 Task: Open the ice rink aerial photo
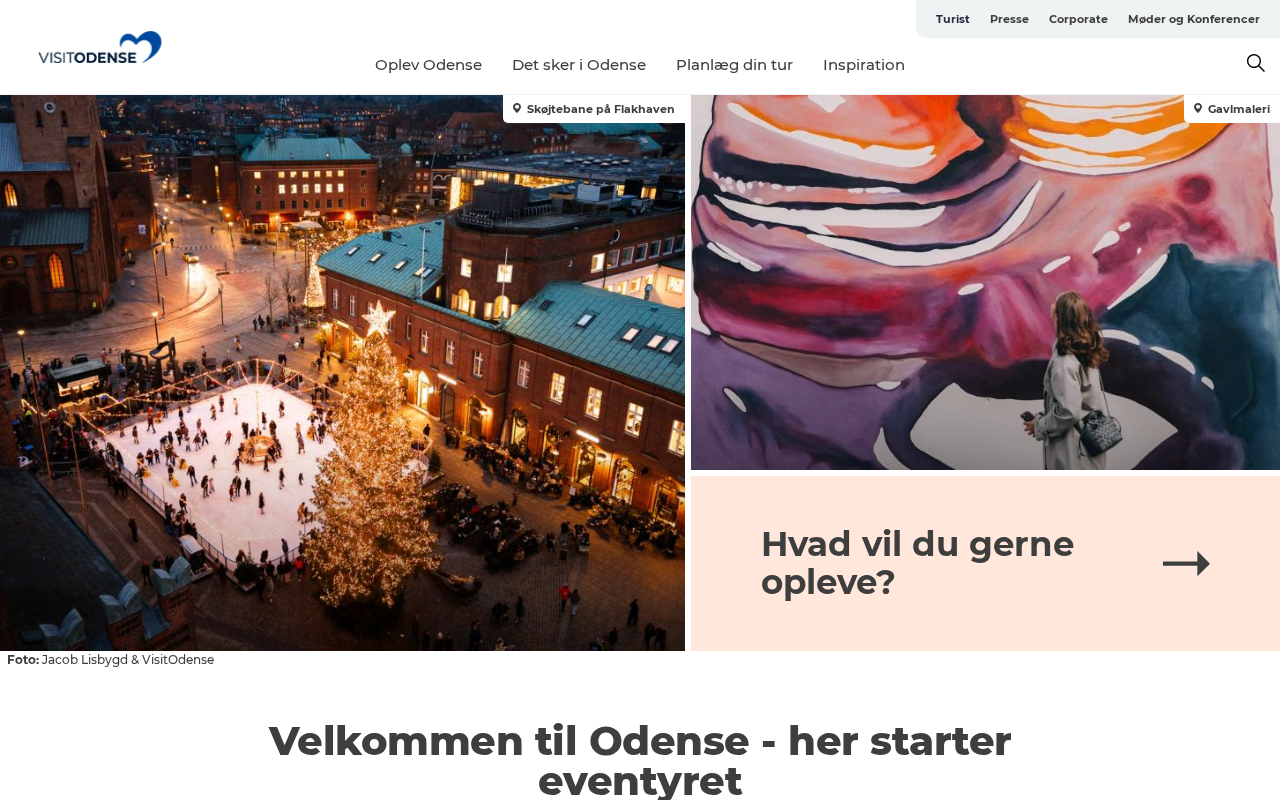click(342, 373)
